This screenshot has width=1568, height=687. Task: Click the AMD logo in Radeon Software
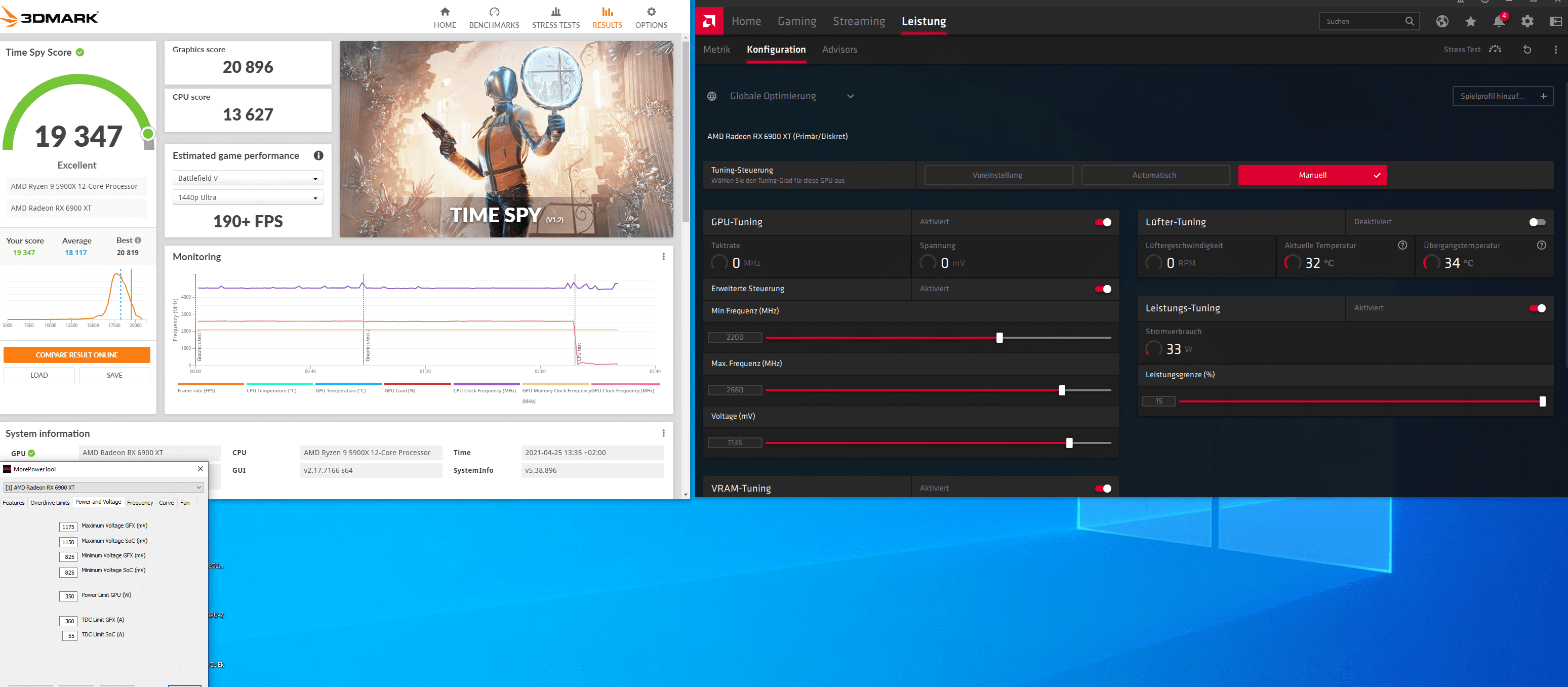709,21
